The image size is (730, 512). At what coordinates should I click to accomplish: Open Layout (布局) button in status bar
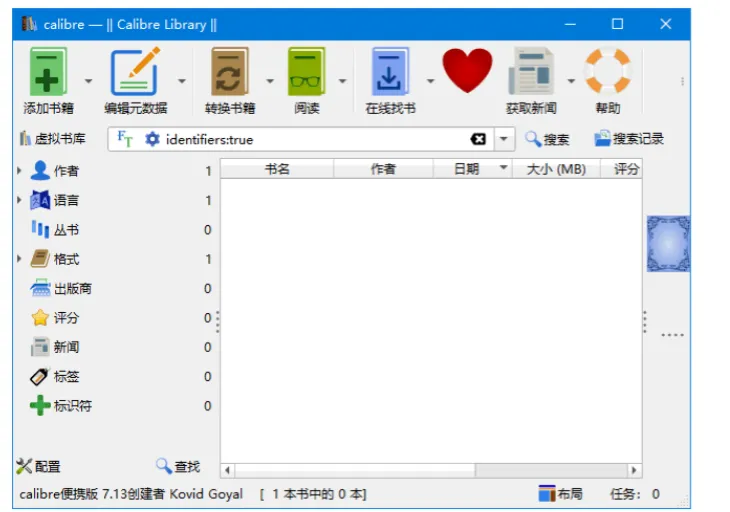click(561, 494)
